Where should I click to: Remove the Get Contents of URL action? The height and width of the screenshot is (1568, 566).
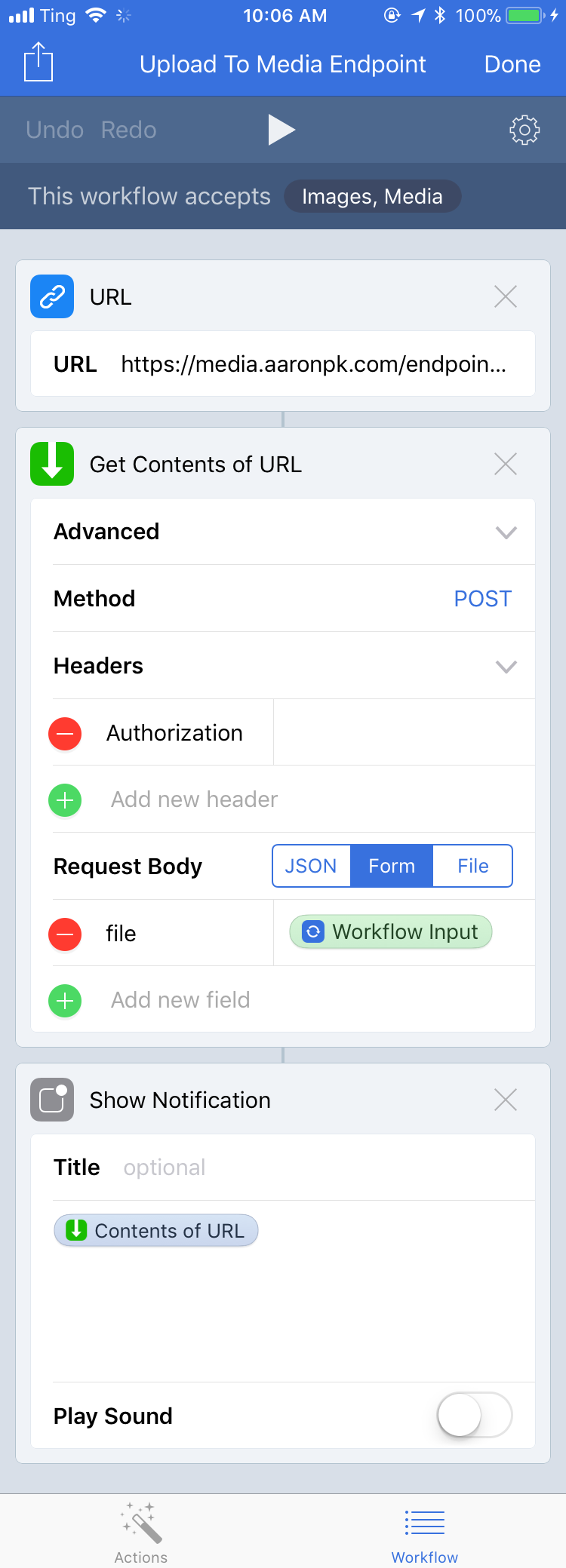(506, 464)
